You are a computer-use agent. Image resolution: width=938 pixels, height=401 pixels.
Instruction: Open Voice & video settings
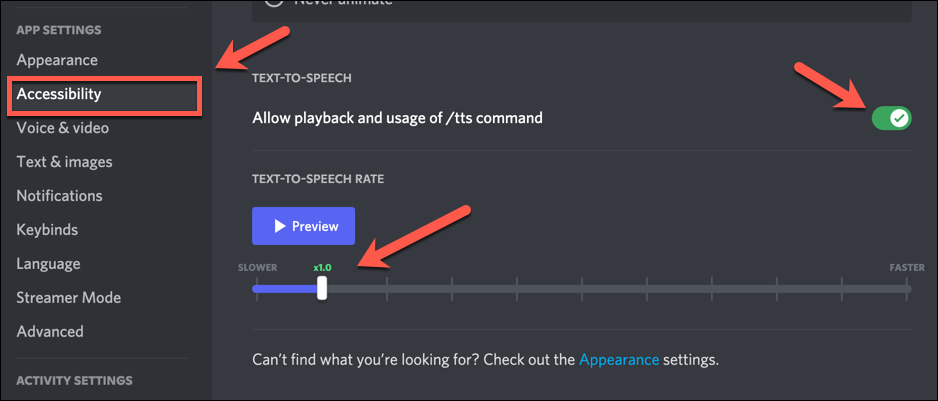pos(63,128)
